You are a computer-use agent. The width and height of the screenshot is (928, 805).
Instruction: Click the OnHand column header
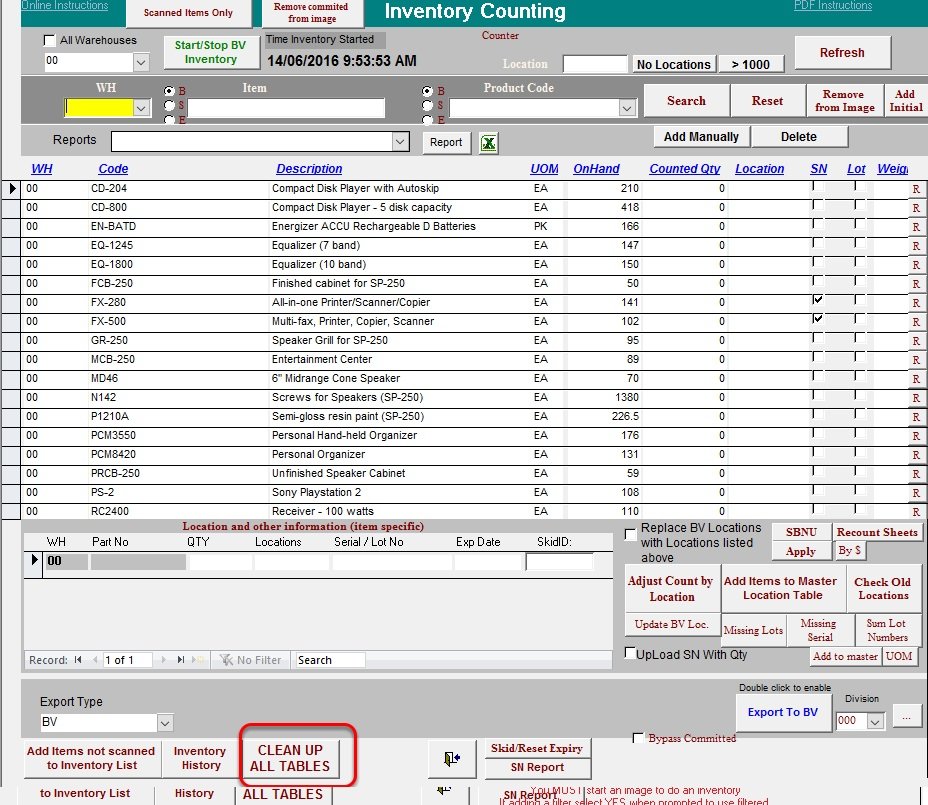(596, 169)
